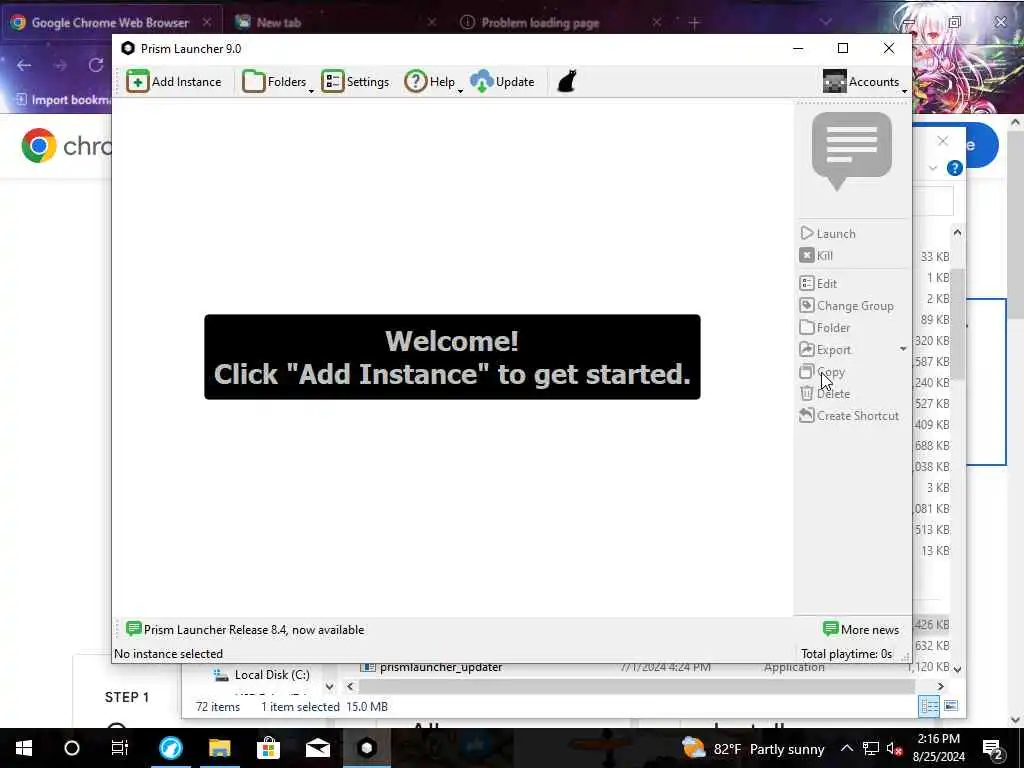This screenshot has width=1024, height=768.
Task: Click the Update cloud button
Action: coord(502,82)
